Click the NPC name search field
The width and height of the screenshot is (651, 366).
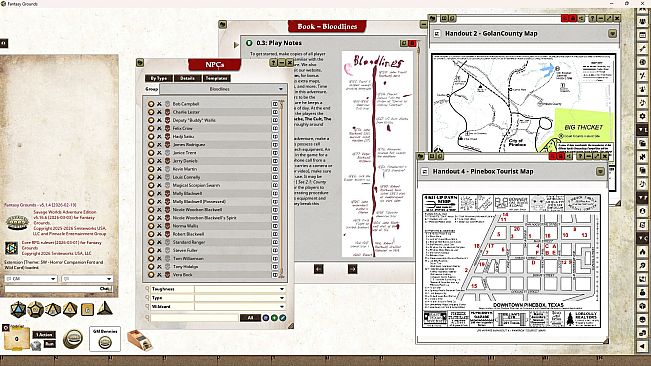[x=194, y=318]
